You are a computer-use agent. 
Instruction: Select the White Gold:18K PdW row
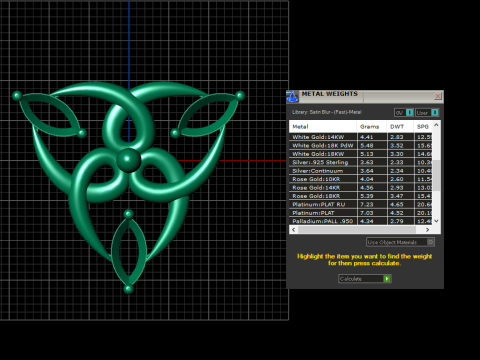pyautogui.click(x=361, y=145)
